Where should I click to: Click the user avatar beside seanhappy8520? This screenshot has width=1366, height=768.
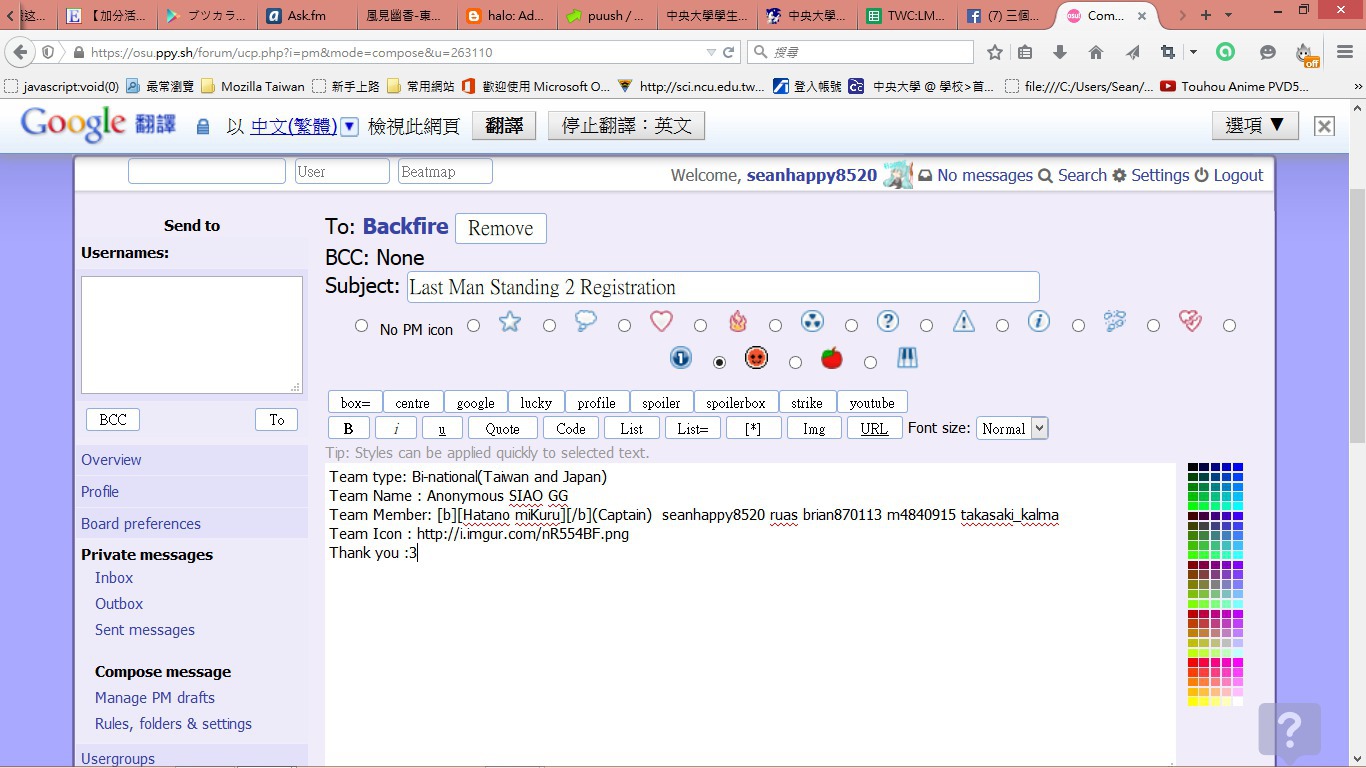898,174
